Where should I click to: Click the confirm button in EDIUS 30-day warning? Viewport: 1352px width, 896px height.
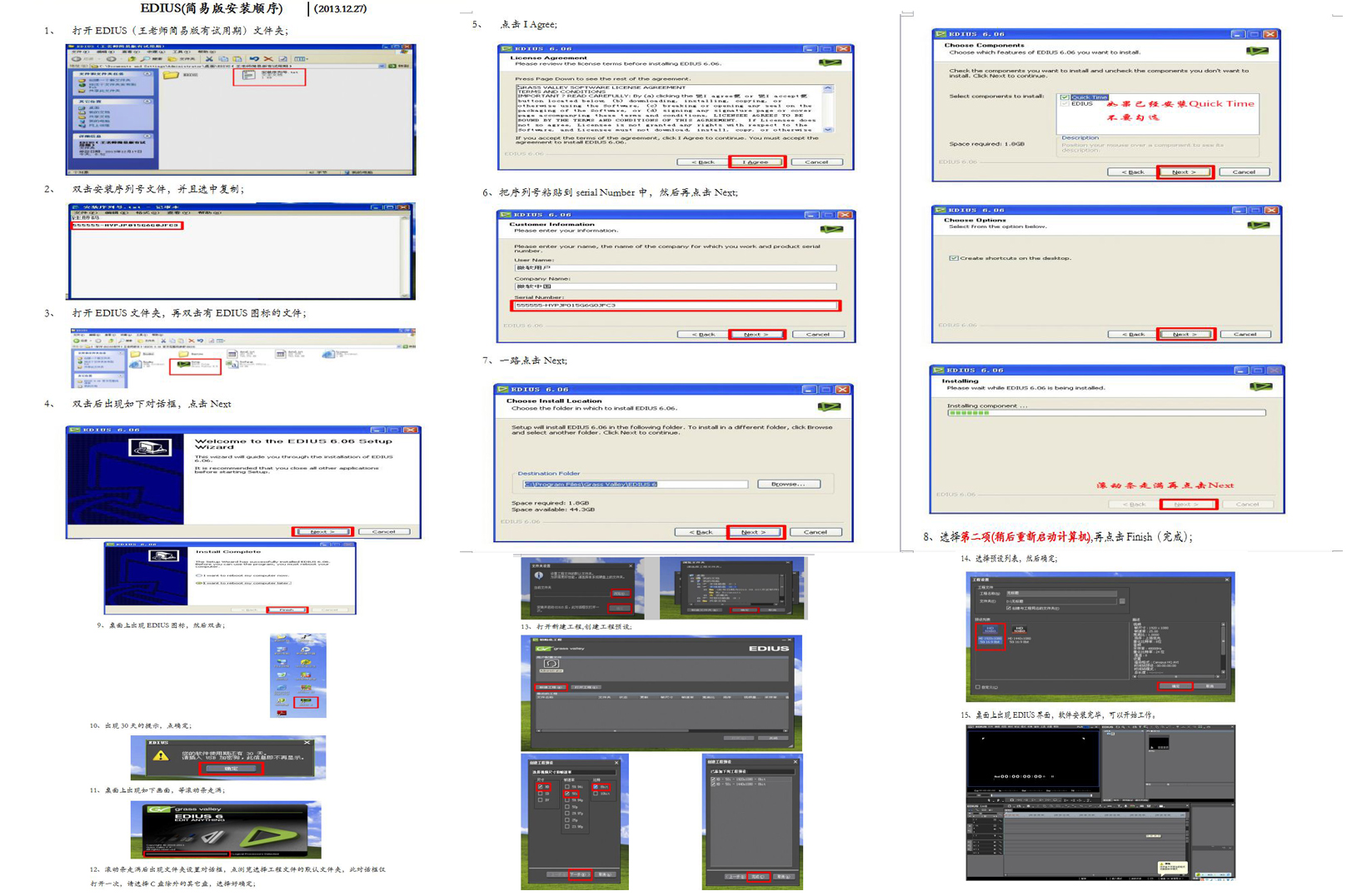tap(231, 768)
